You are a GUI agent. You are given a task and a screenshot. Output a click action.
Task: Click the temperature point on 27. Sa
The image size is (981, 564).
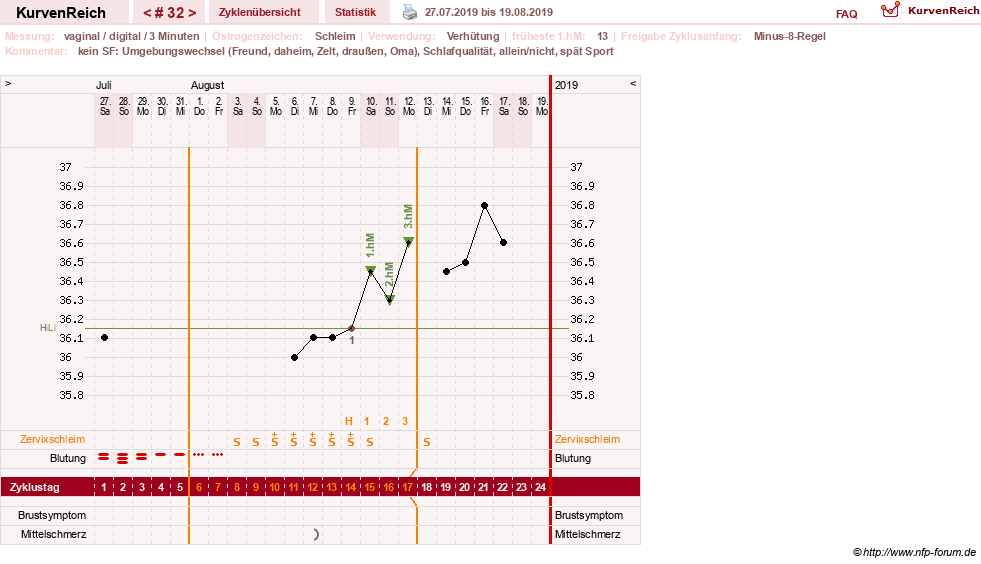[104, 337]
